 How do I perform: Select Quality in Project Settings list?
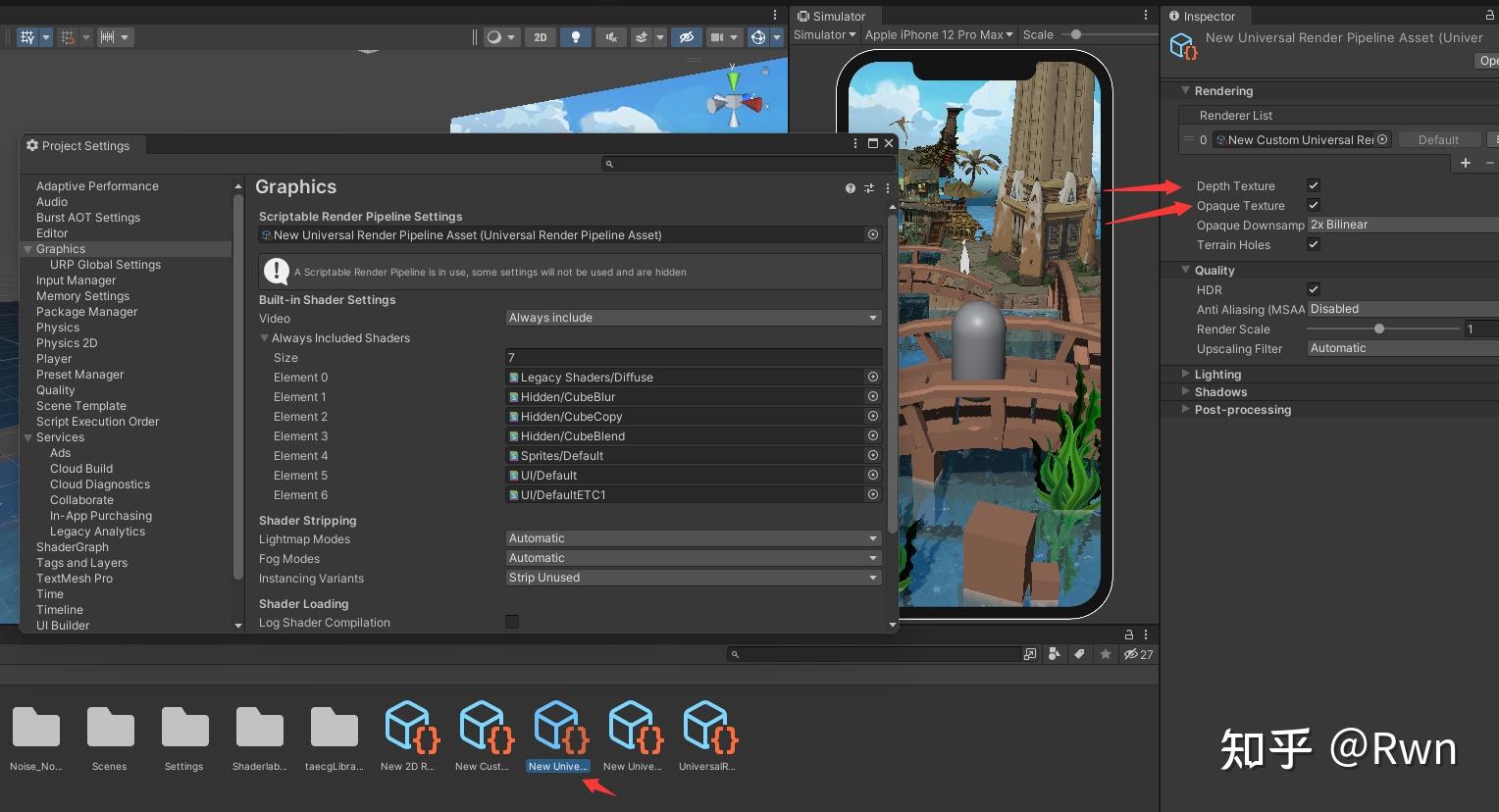click(56, 390)
